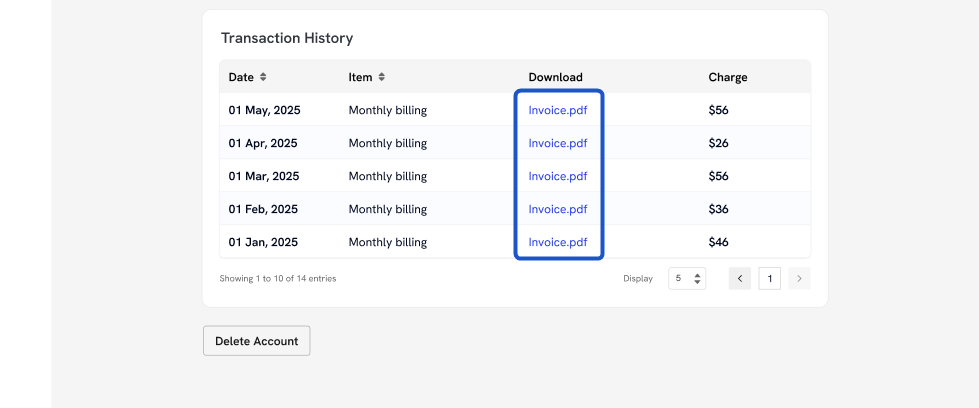
Task: Click the Transaction History heading
Action: coord(287,38)
